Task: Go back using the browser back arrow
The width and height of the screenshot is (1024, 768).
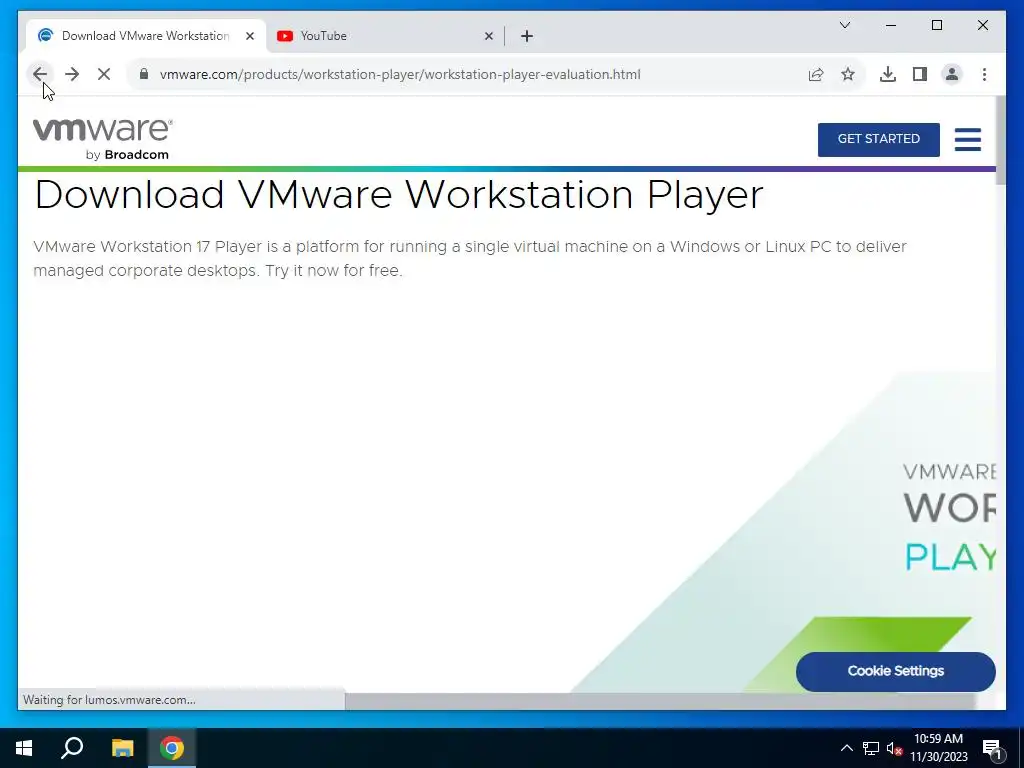Action: (x=40, y=74)
